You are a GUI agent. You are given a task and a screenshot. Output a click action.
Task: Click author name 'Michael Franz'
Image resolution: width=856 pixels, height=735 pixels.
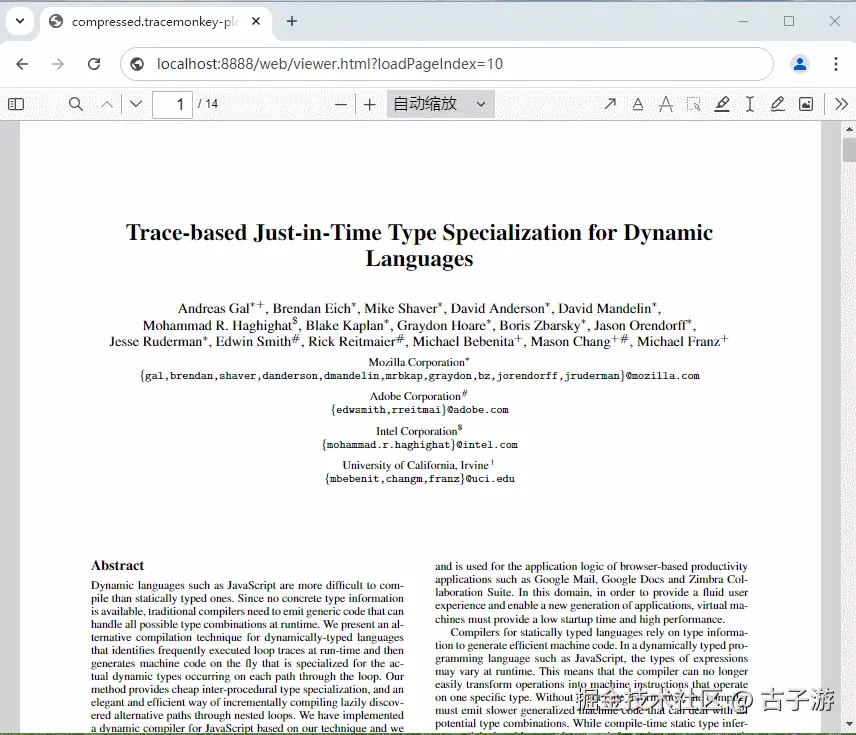point(679,342)
